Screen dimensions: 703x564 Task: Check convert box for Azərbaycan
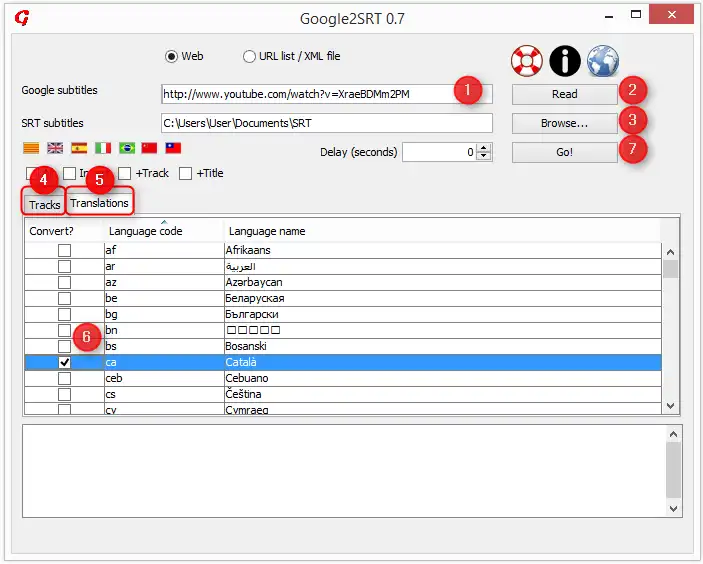(x=65, y=282)
